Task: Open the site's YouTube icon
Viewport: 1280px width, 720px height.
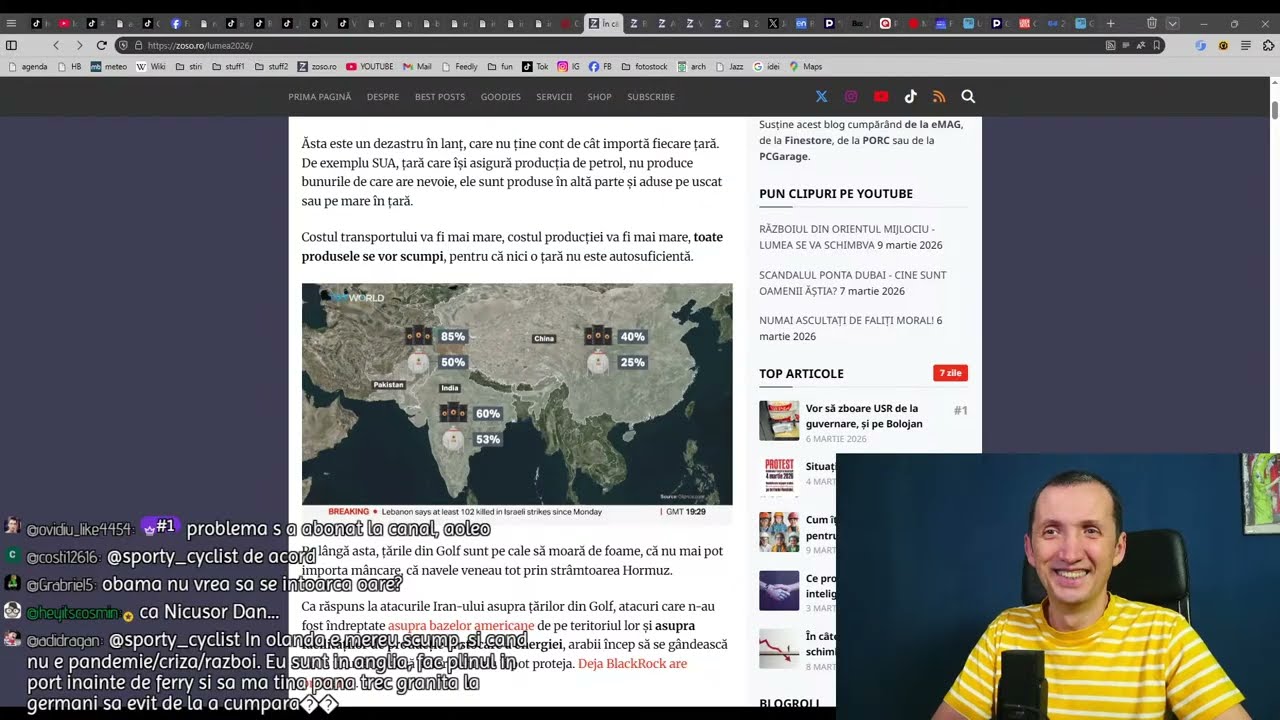Action: coord(881,97)
